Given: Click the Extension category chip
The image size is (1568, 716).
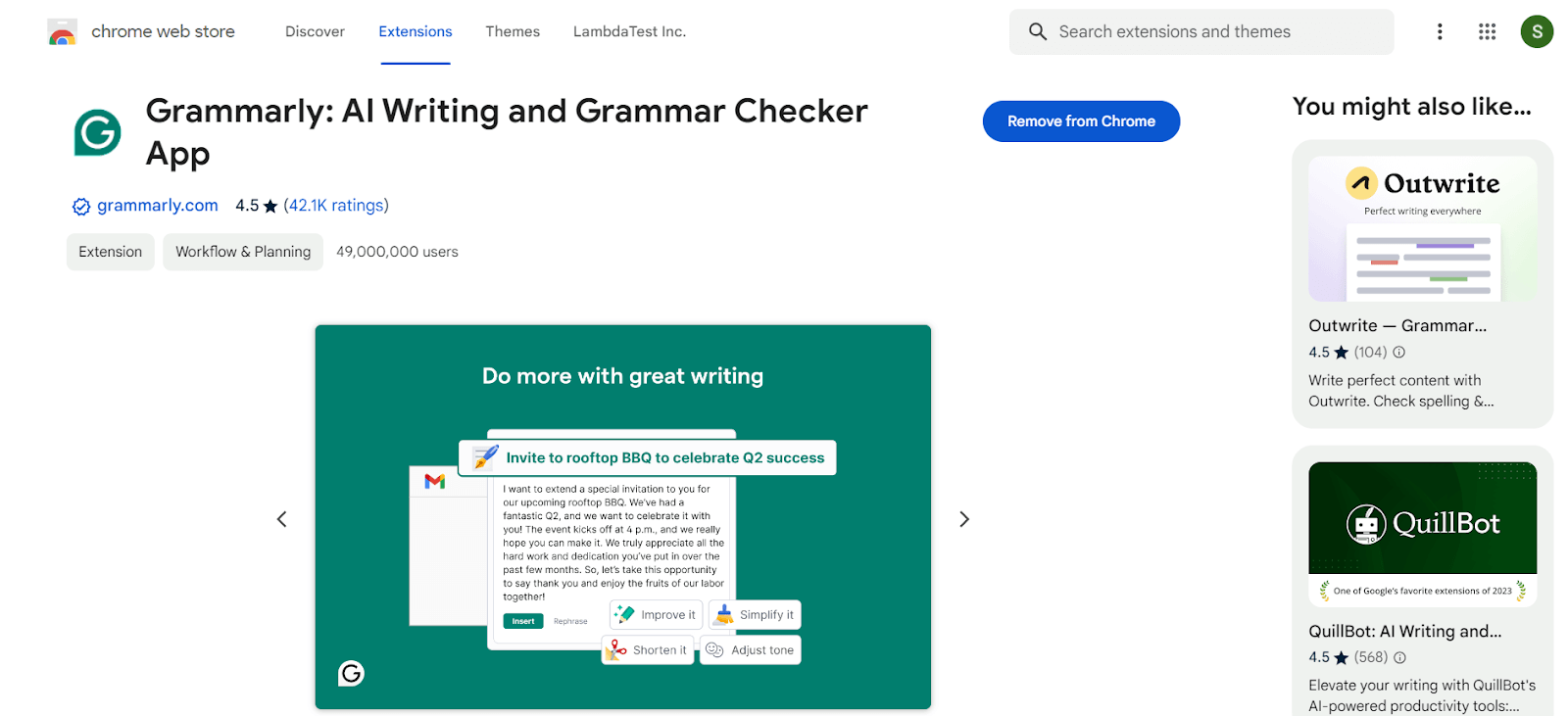Looking at the screenshot, I should (111, 252).
